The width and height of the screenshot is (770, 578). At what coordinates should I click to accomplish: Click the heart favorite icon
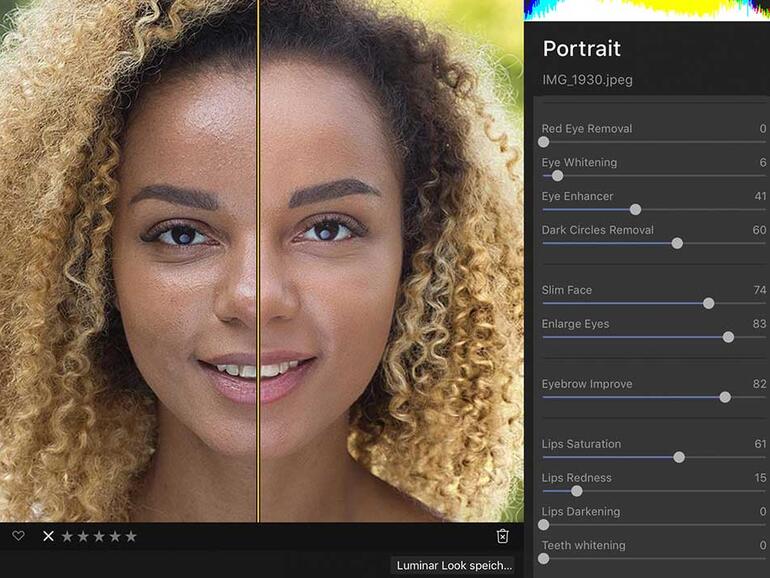[18, 536]
